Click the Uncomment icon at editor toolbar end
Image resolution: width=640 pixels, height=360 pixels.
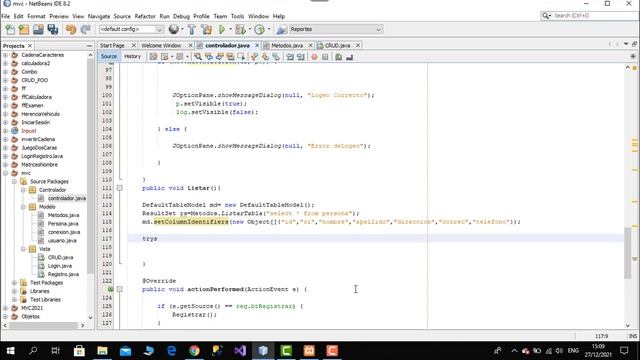point(349,57)
